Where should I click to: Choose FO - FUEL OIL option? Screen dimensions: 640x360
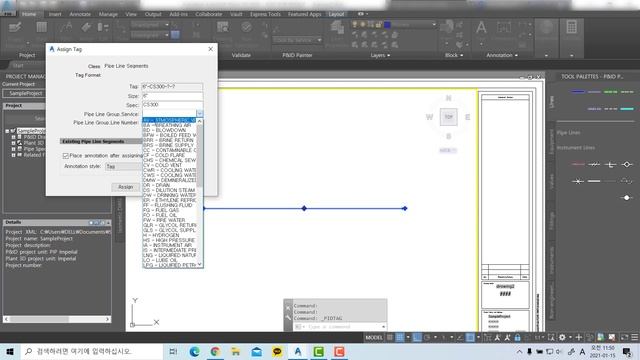pos(169,215)
